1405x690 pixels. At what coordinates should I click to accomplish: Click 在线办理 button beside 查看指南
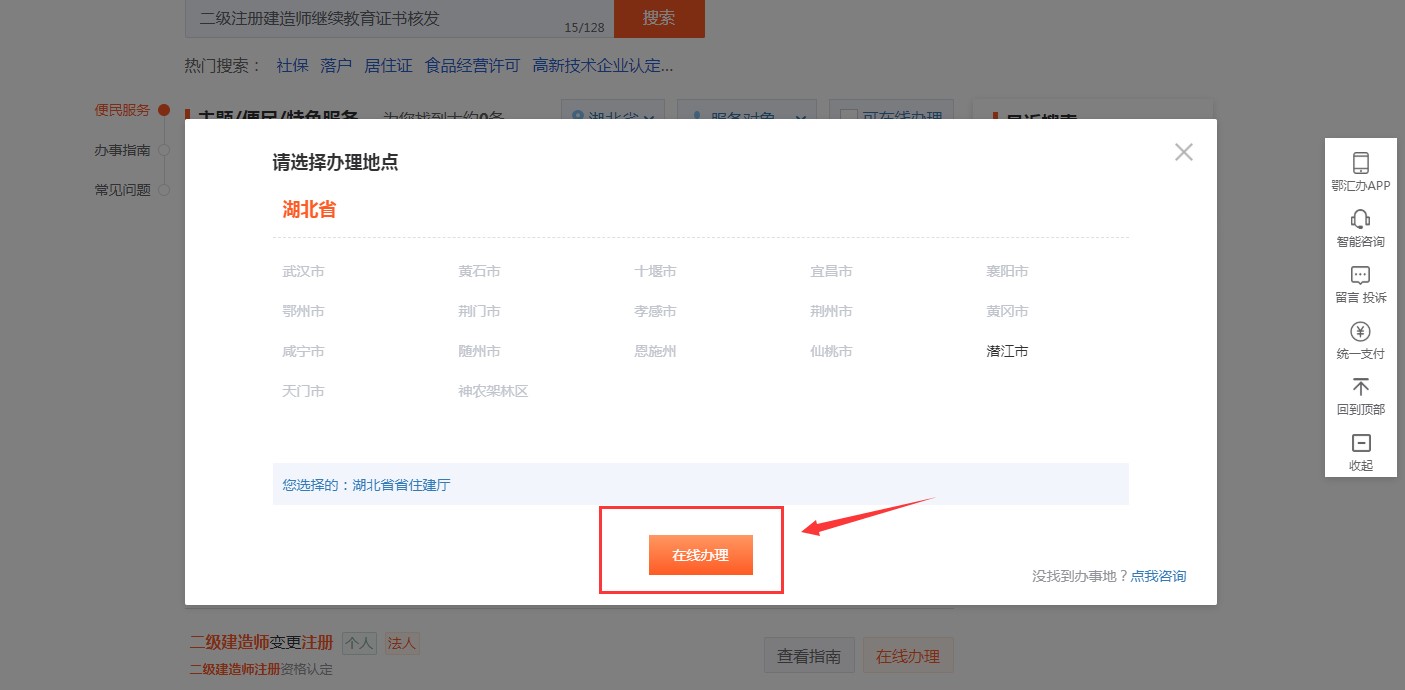908,656
